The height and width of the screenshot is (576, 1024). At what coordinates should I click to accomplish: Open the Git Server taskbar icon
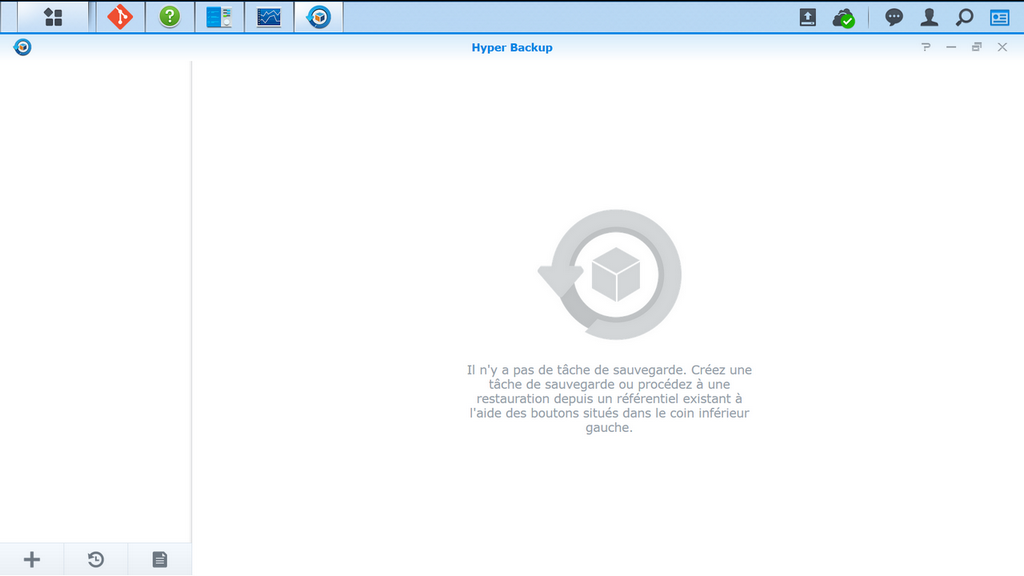click(x=120, y=17)
